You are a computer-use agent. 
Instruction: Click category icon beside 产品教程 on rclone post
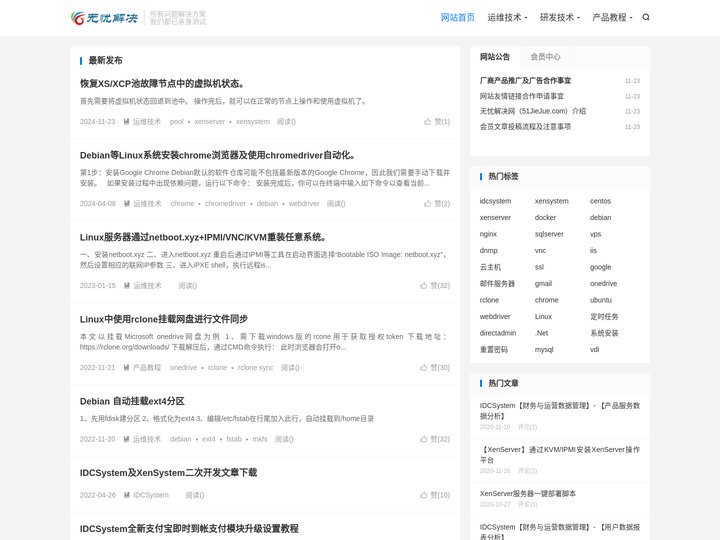(126, 368)
